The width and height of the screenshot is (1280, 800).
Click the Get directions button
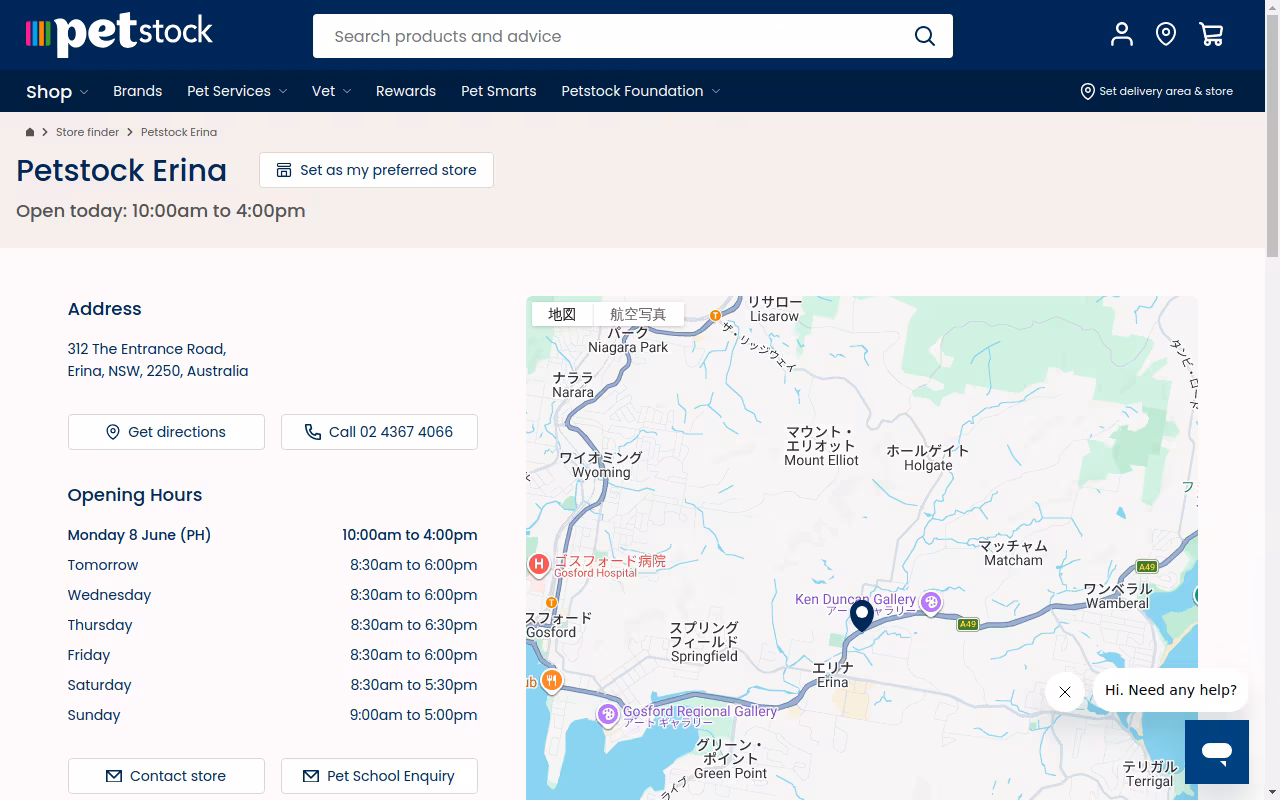pos(166,432)
